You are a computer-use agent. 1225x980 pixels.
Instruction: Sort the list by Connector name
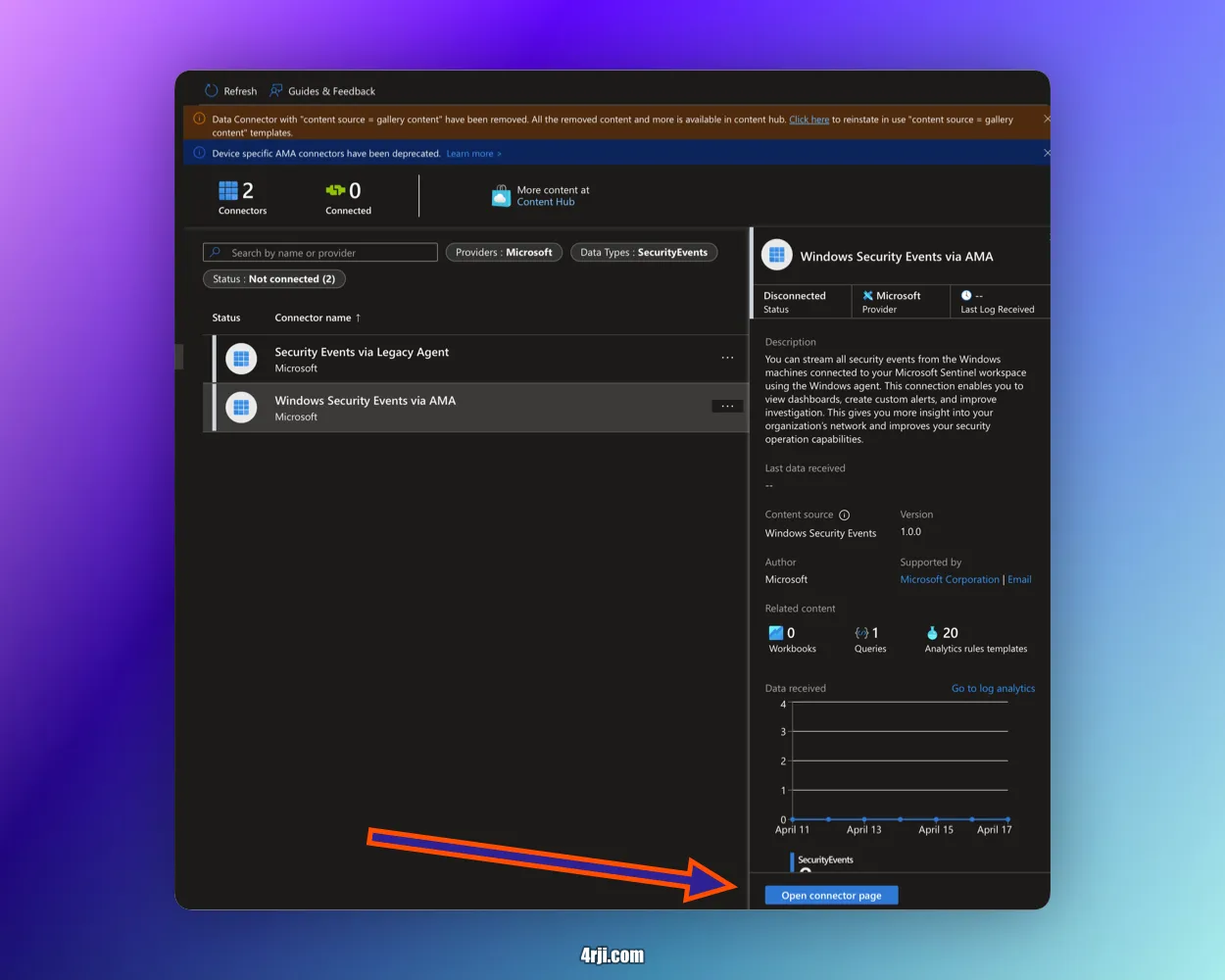(312, 318)
